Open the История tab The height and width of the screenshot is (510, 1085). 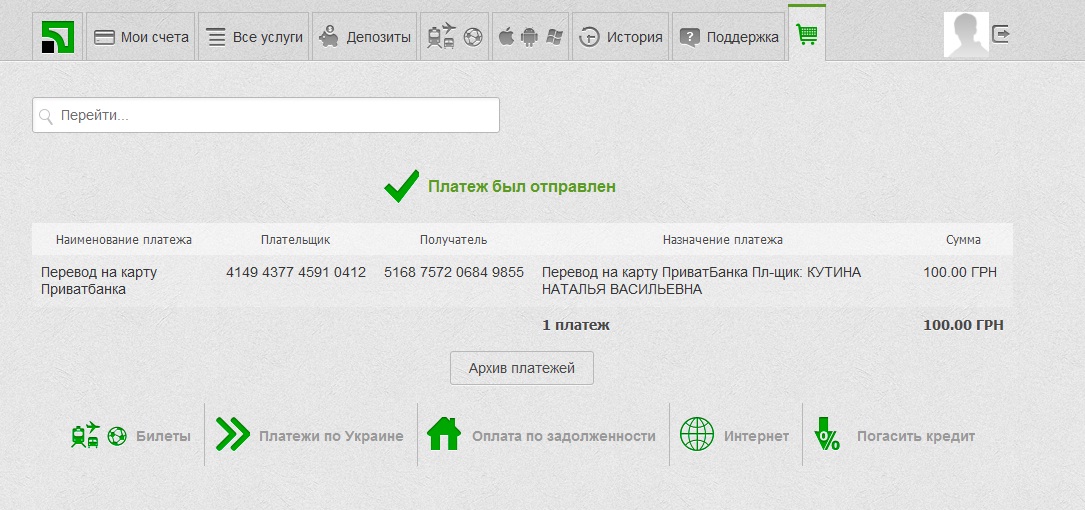[x=620, y=37]
